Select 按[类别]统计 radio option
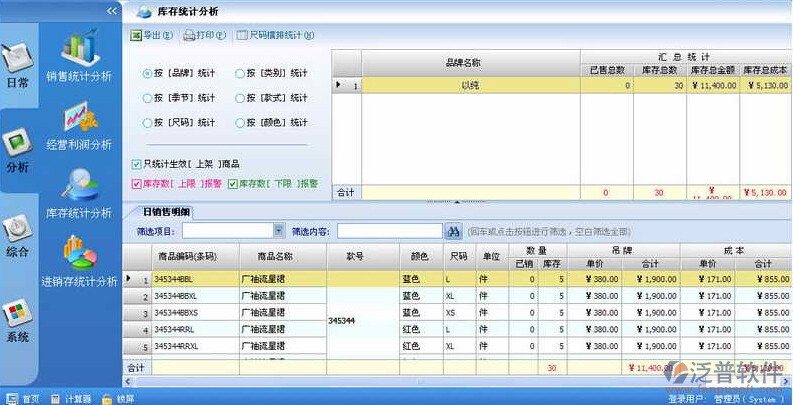 pos(239,73)
